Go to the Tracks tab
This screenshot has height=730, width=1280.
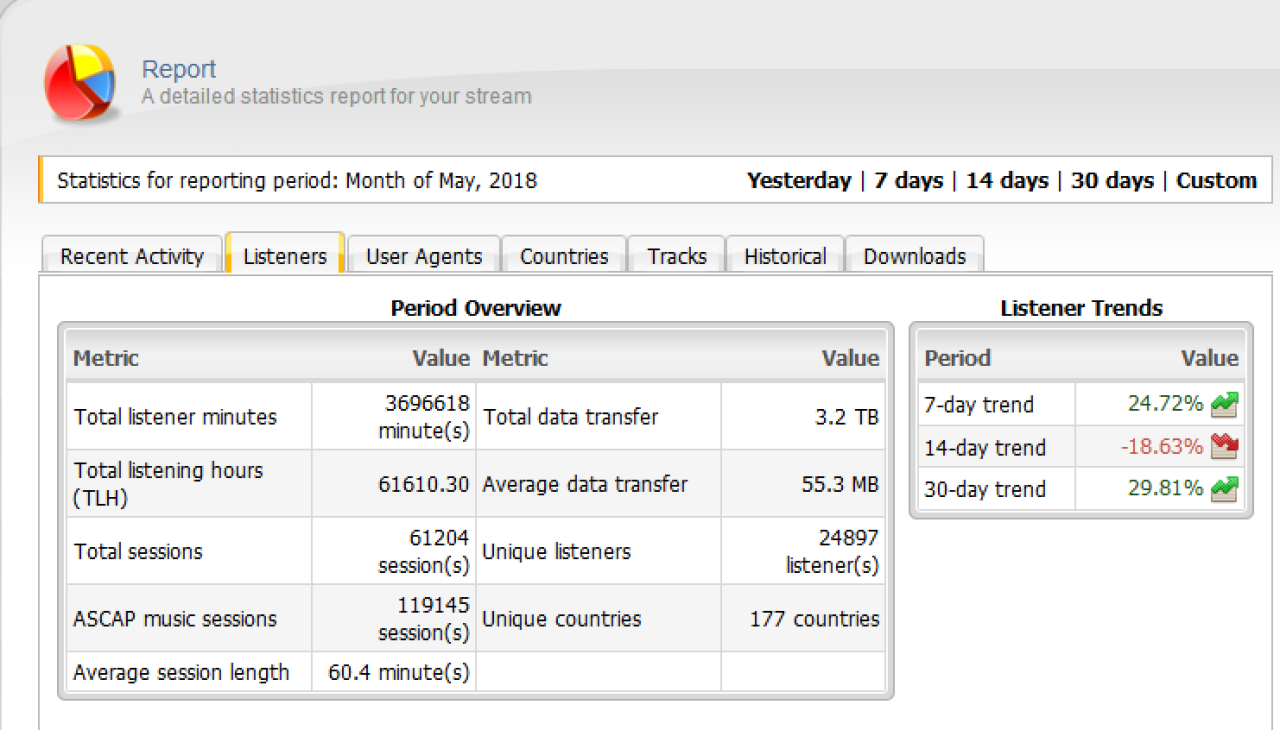point(677,256)
